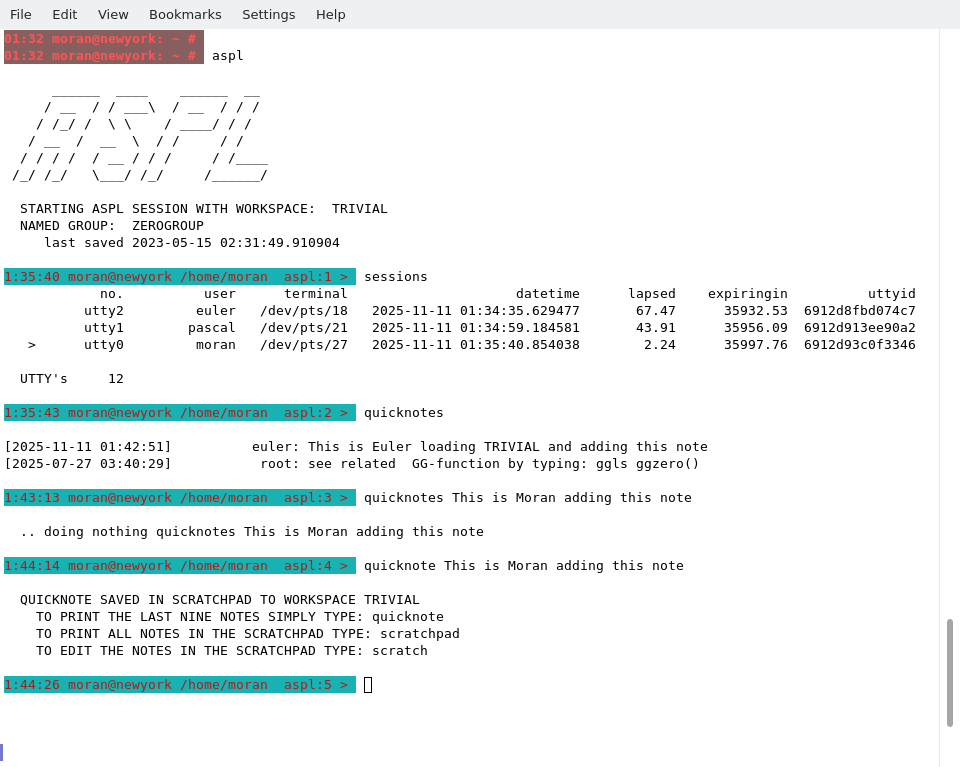The height and width of the screenshot is (767, 960).
Task: Click the 'sessions' command text
Action: 395,277
